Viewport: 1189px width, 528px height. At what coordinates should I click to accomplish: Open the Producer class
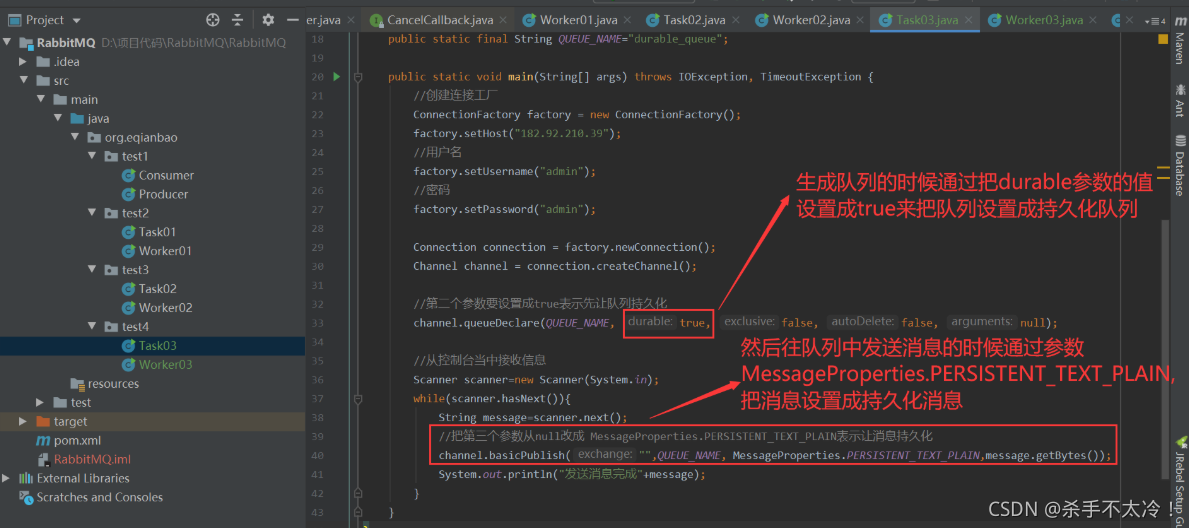(x=163, y=194)
